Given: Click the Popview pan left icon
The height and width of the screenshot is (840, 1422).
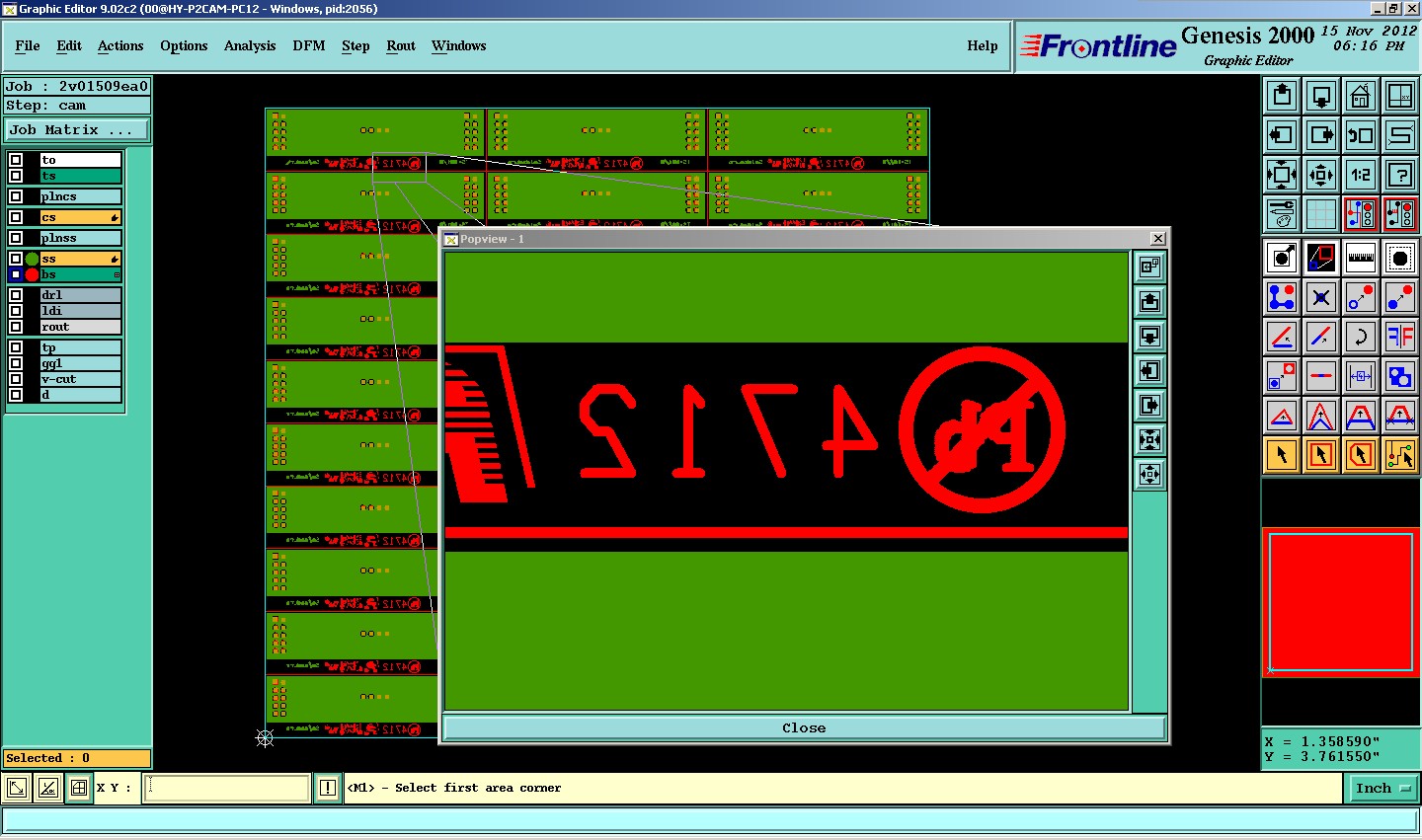Looking at the screenshot, I should [x=1149, y=370].
